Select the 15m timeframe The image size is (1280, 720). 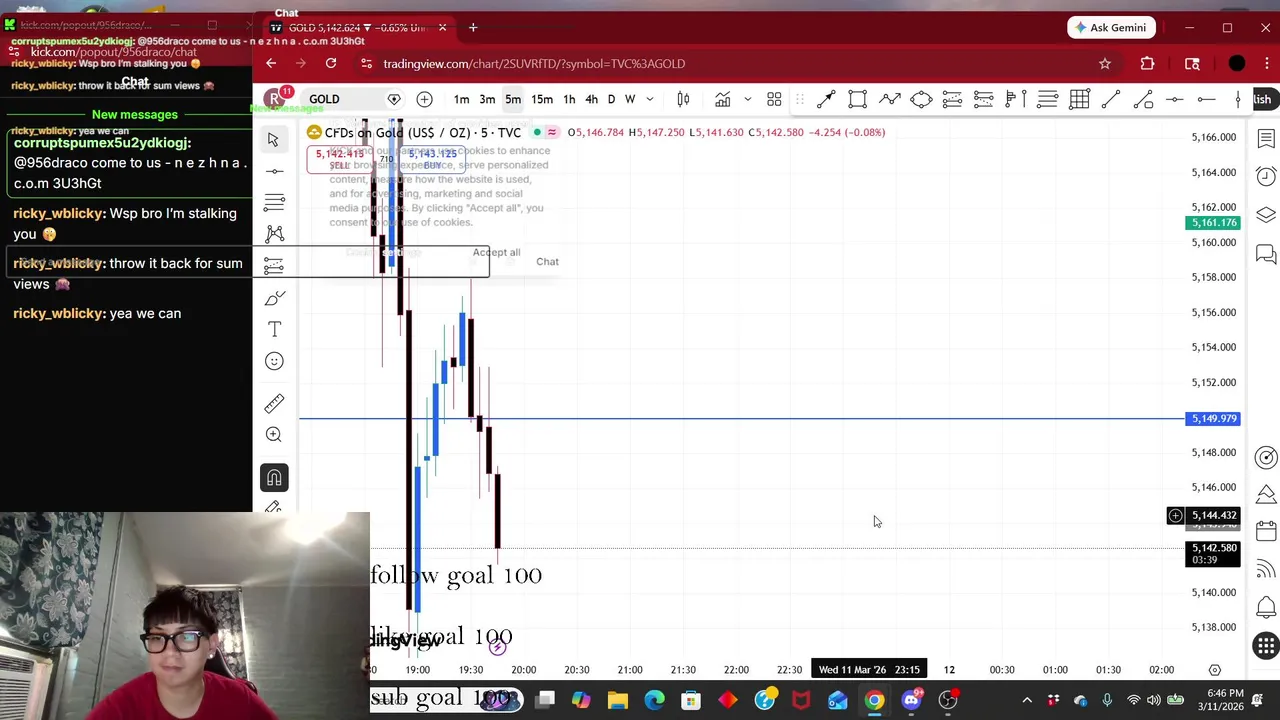(542, 99)
